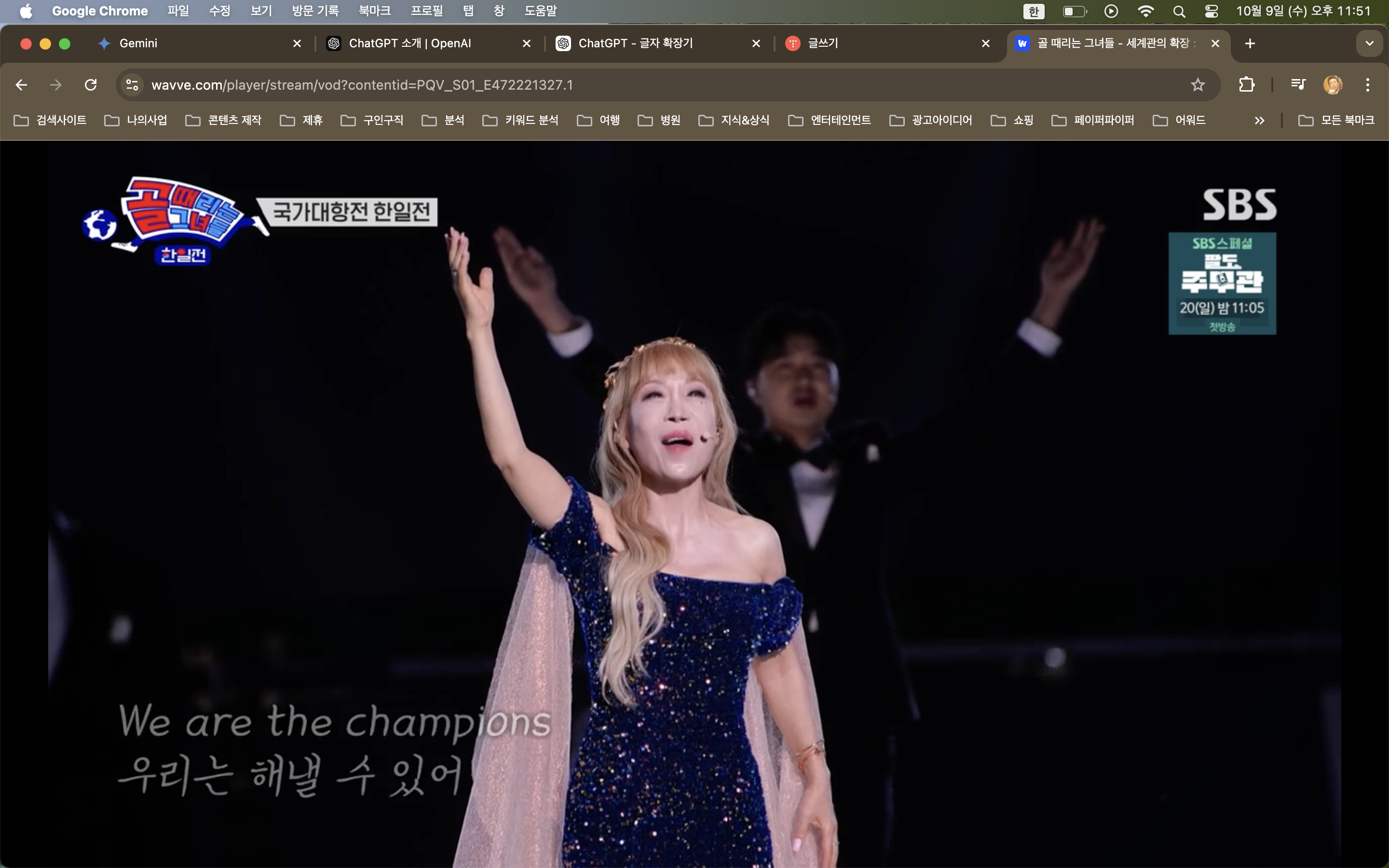Go back with the back arrow
1389x868 pixels.
pos(22,85)
